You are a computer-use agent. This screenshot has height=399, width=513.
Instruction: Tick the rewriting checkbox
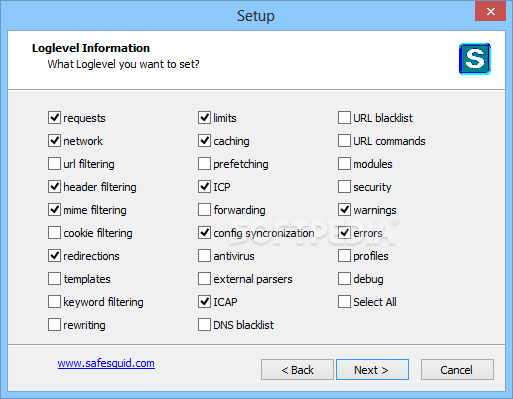click(x=54, y=325)
